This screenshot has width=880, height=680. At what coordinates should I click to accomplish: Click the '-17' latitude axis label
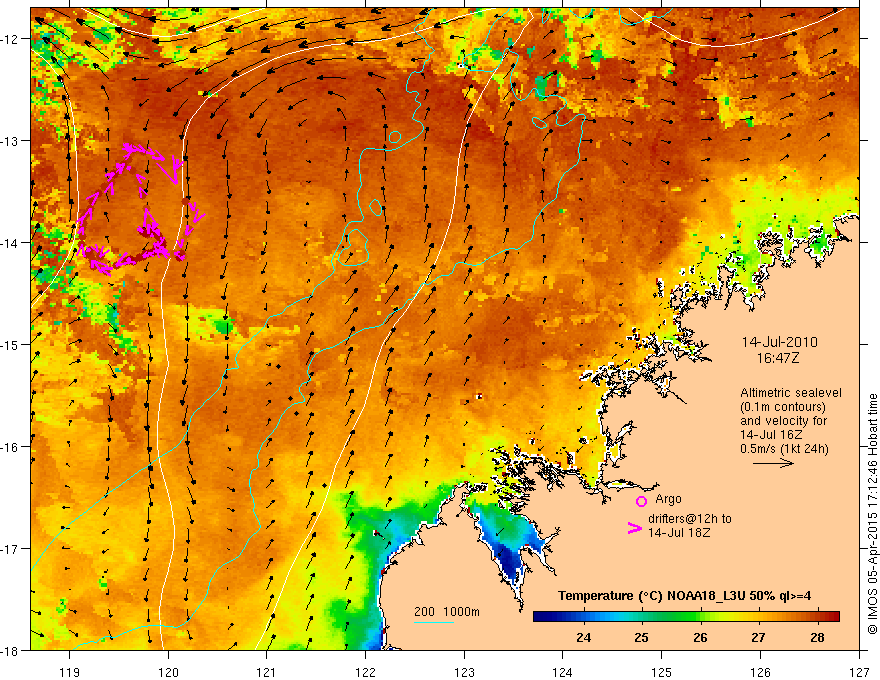[12, 548]
